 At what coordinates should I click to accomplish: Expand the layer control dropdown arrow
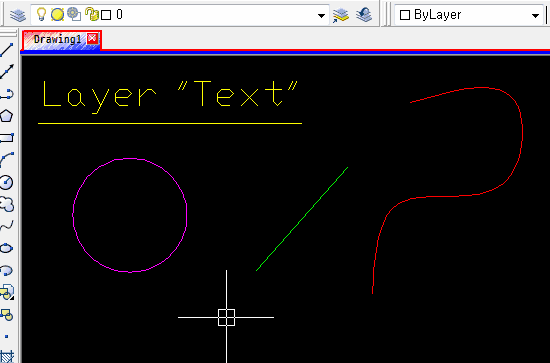(321, 15)
